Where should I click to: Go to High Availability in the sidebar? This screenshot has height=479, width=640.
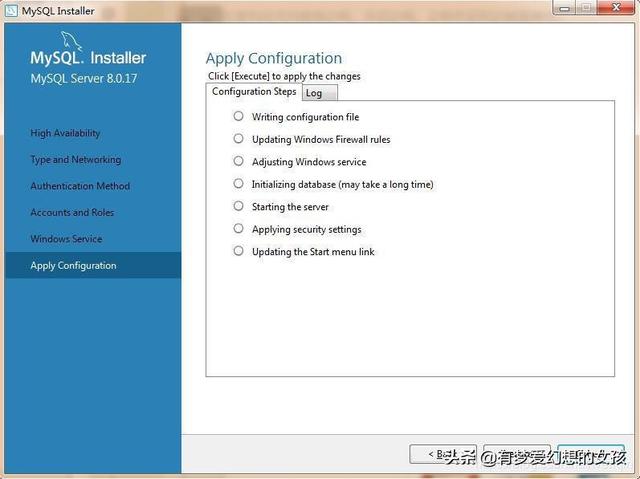click(65, 133)
